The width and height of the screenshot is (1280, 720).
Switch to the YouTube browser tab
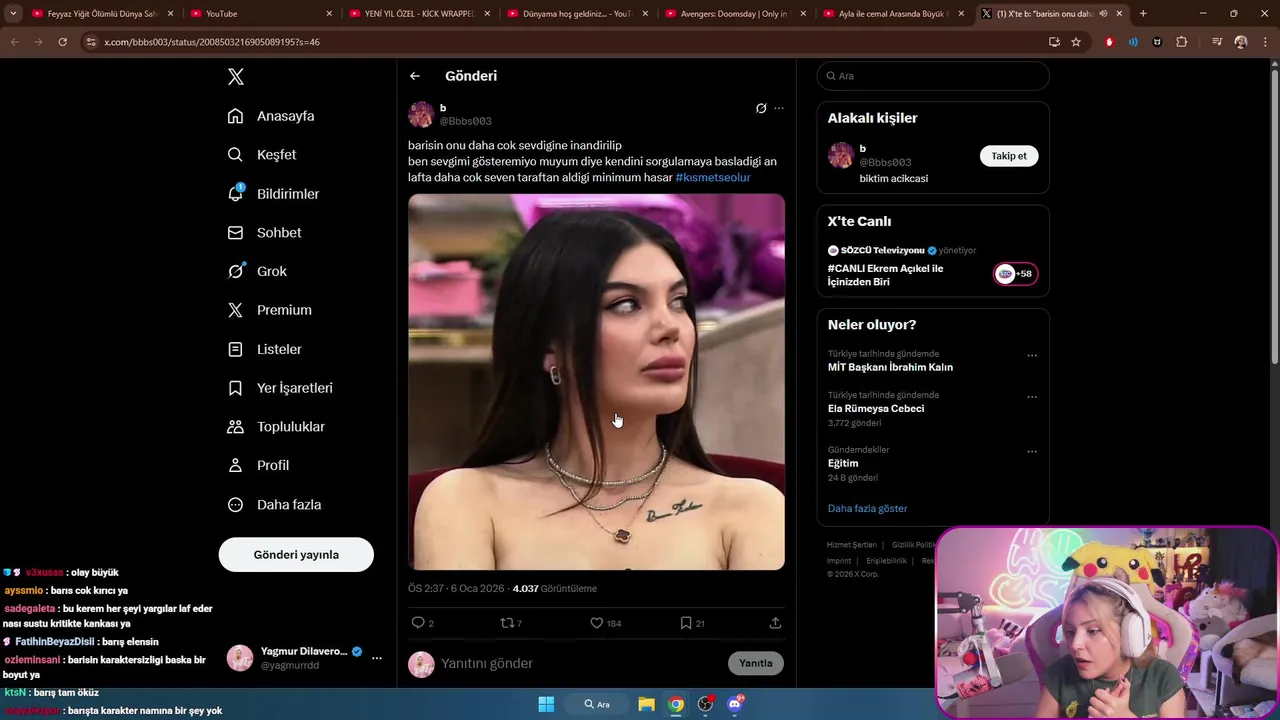(x=260, y=14)
